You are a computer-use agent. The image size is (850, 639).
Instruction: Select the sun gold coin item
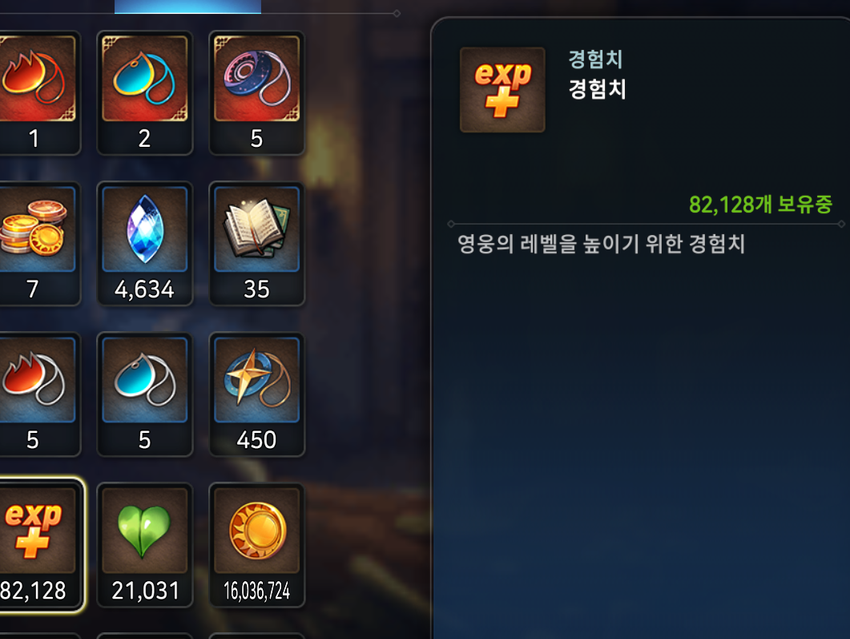tap(257, 545)
